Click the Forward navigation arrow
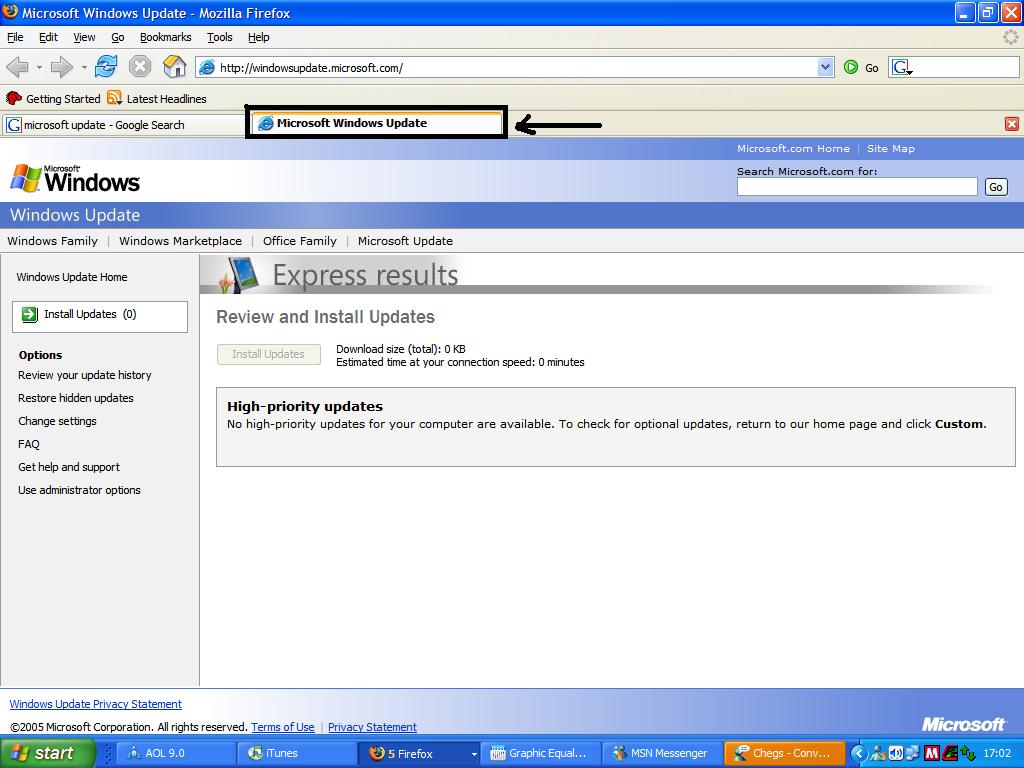Screen dimensions: 1024x768 click(x=61, y=67)
